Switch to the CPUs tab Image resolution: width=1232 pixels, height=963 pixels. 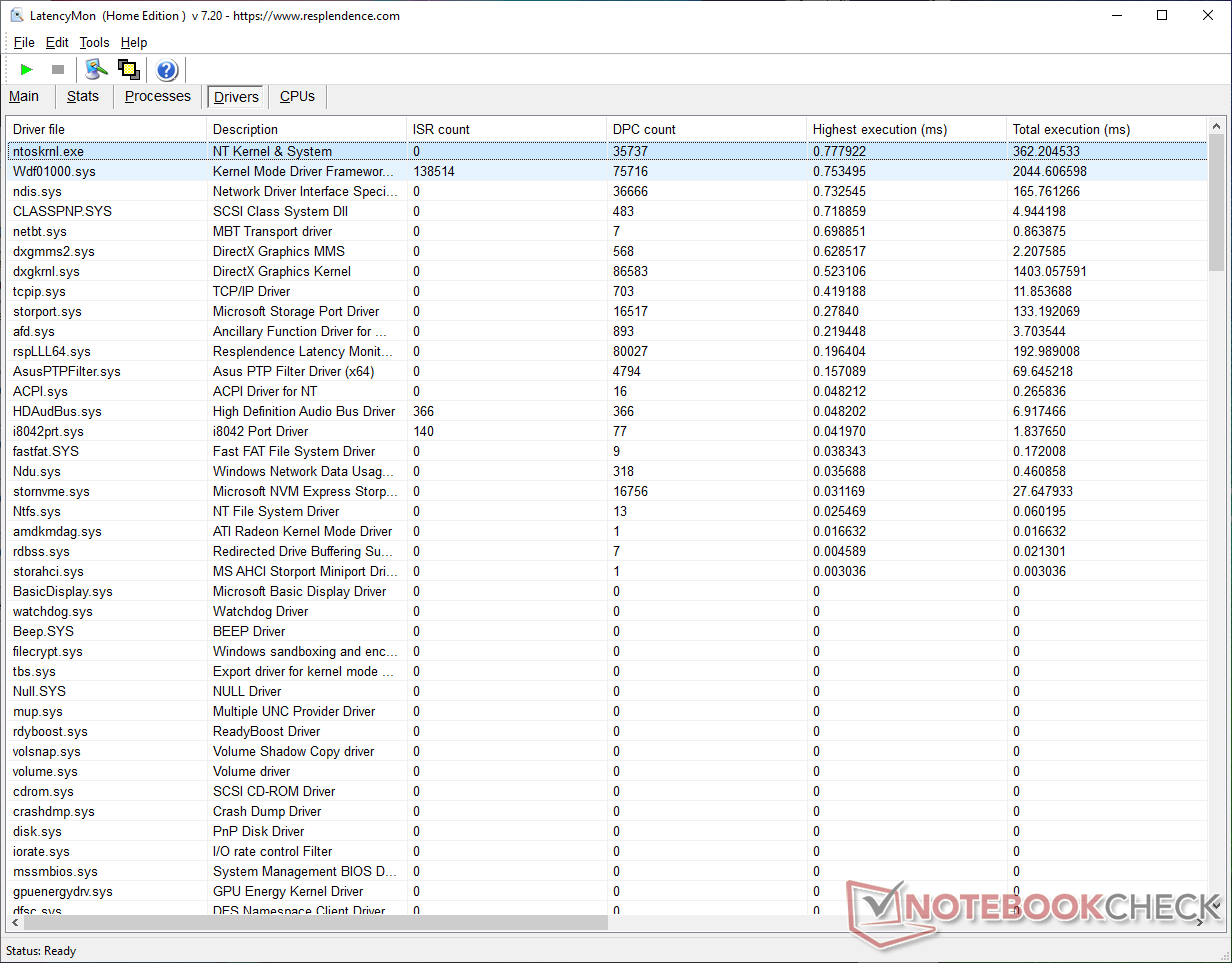pyautogui.click(x=297, y=97)
